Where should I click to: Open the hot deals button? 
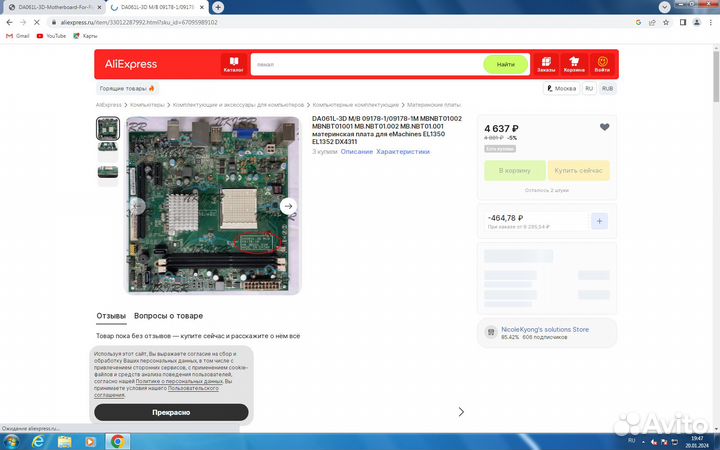point(127,88)
